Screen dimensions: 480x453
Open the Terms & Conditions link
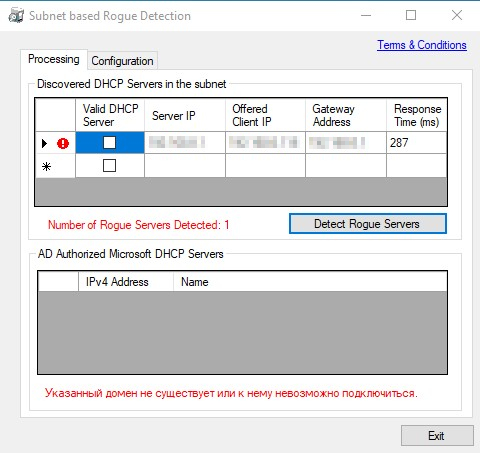(x=422, y=45)
